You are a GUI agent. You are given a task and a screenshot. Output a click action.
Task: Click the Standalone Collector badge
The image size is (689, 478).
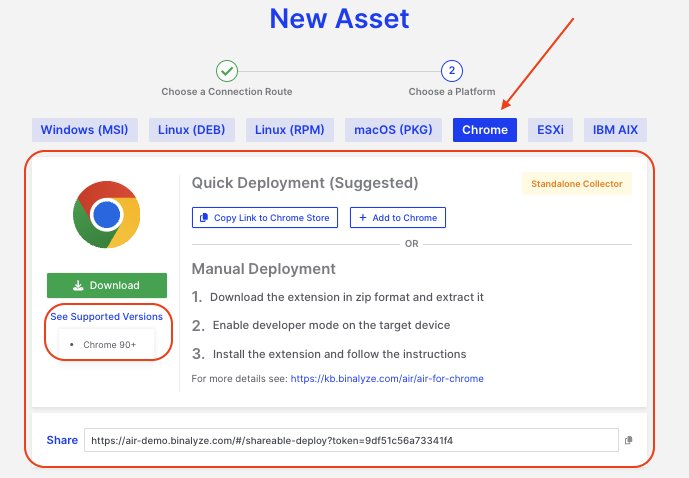click(x=576, y=184)
